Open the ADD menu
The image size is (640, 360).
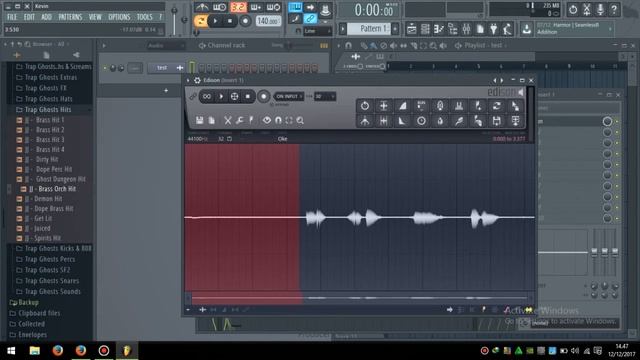click(x=46, y=17)
